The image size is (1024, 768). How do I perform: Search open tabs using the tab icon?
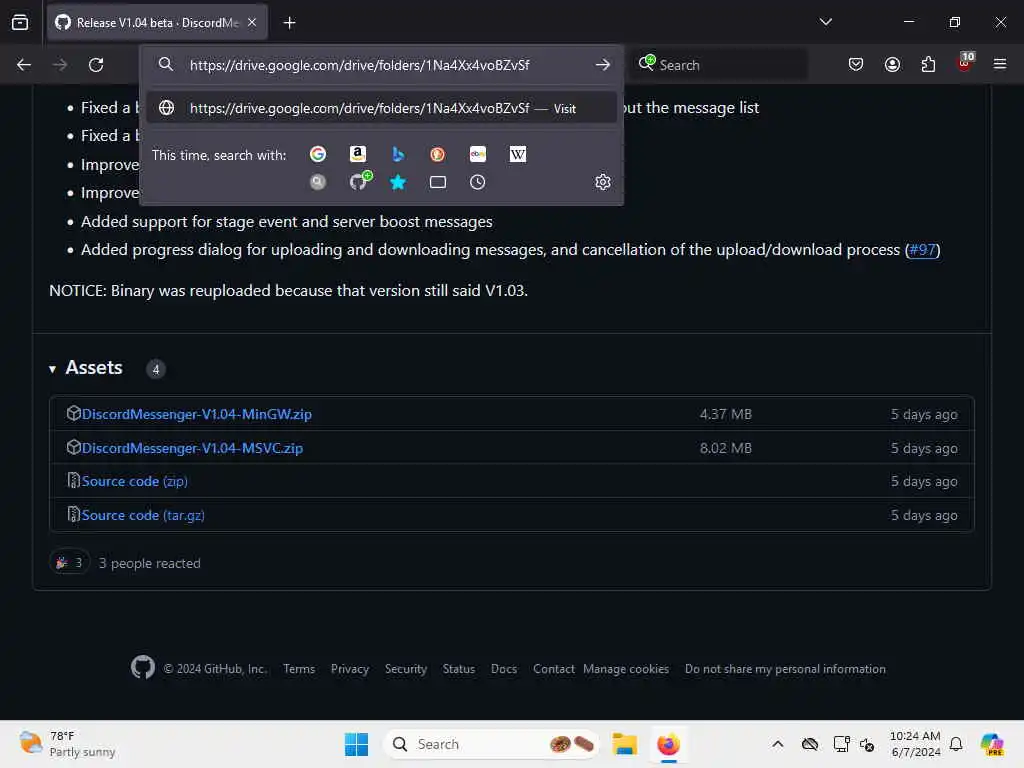click(438, 182)
